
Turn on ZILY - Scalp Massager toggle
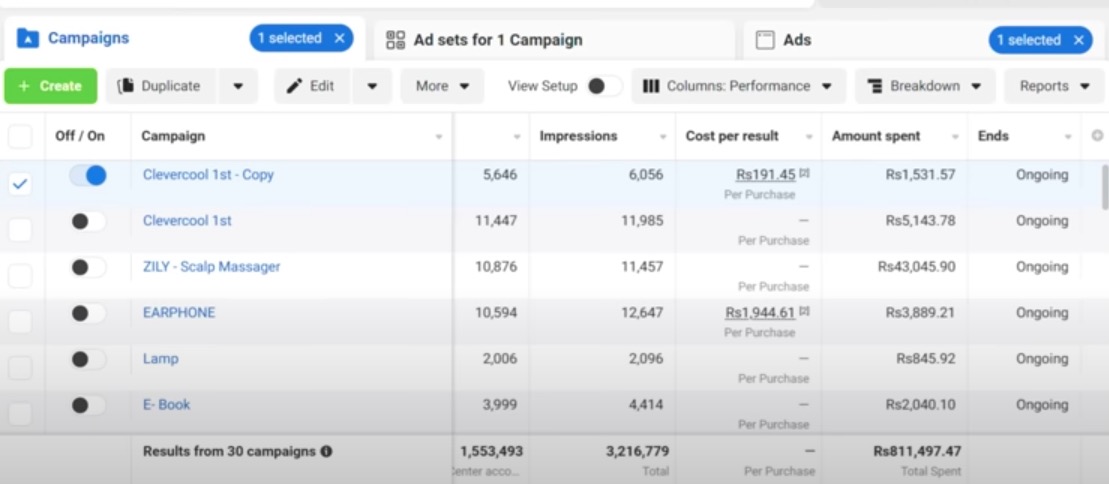88,267
